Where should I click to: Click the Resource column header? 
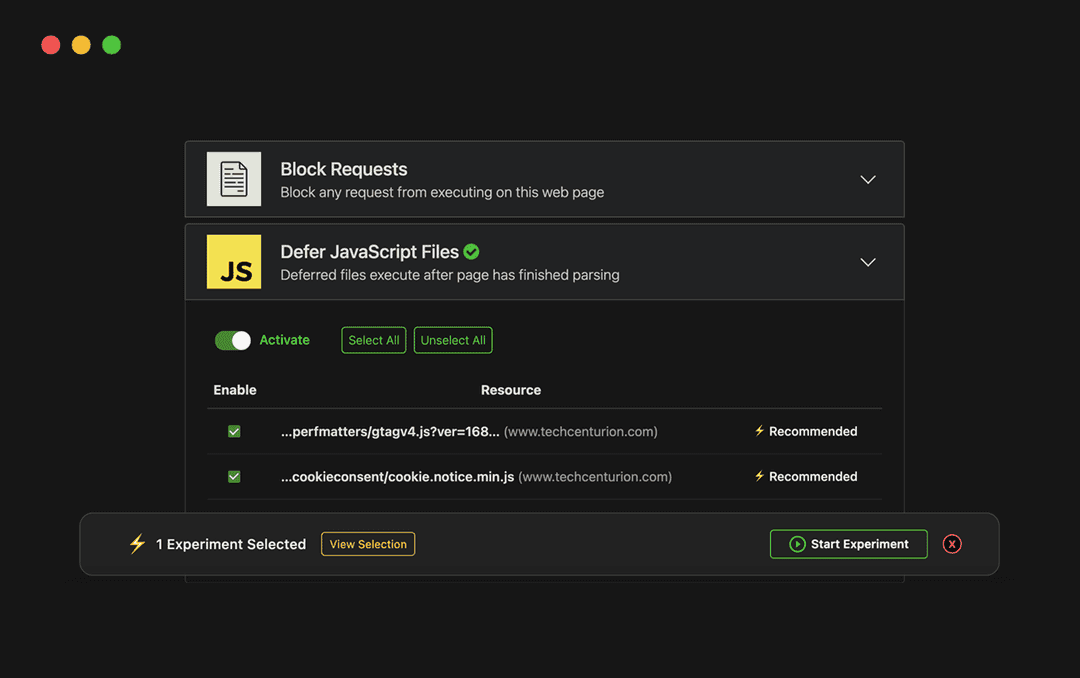click(x=511, y=389)
